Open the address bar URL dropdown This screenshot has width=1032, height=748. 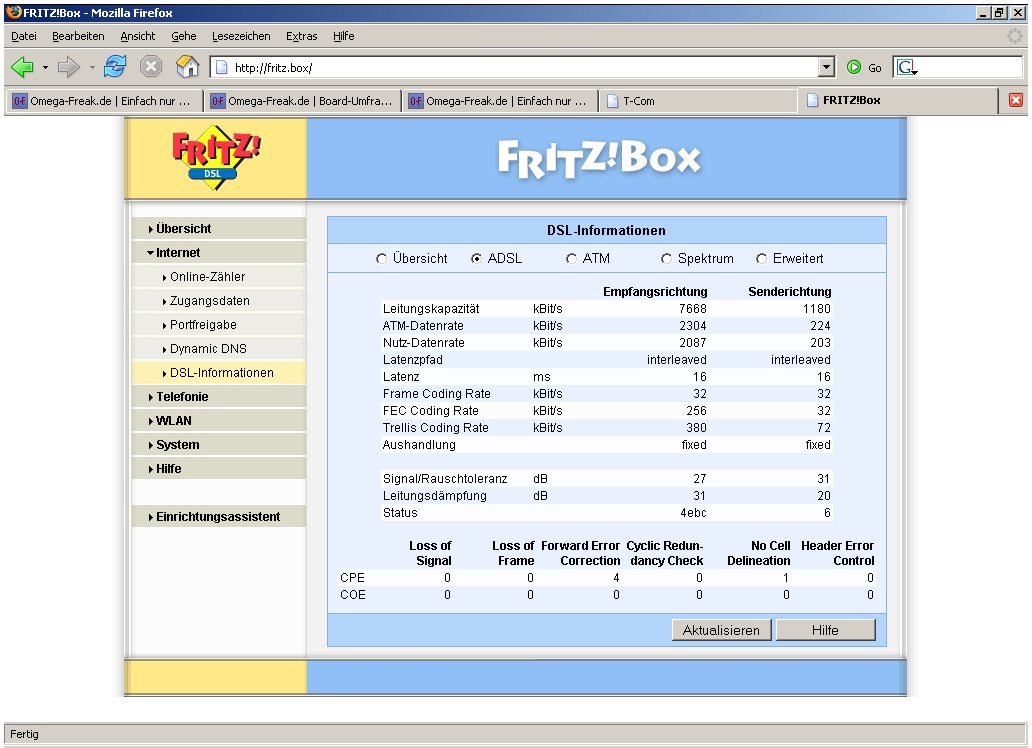click(x=827, y=67)
